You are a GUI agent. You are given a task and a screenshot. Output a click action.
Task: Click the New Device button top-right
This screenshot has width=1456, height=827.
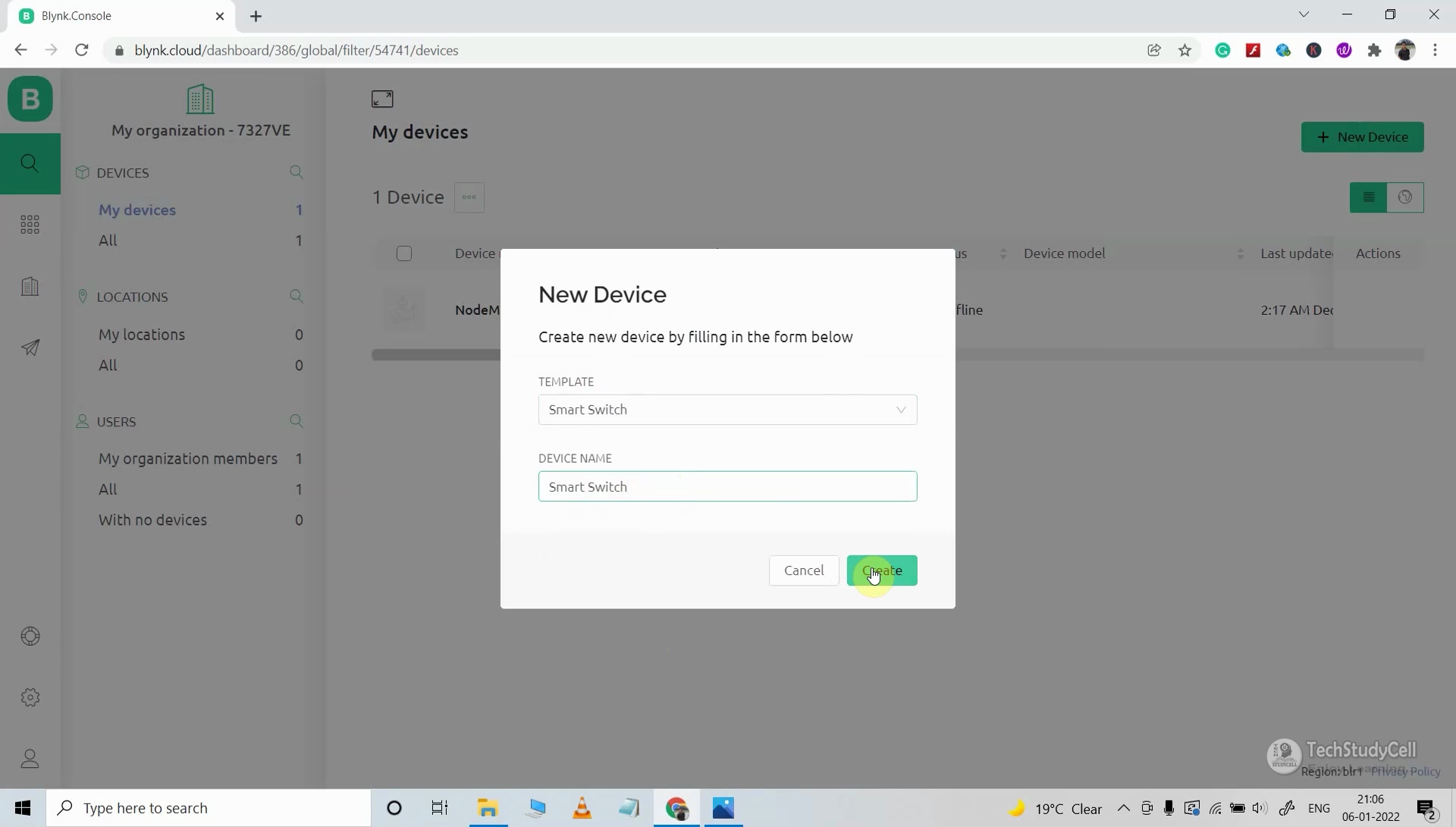(1362, 136)
